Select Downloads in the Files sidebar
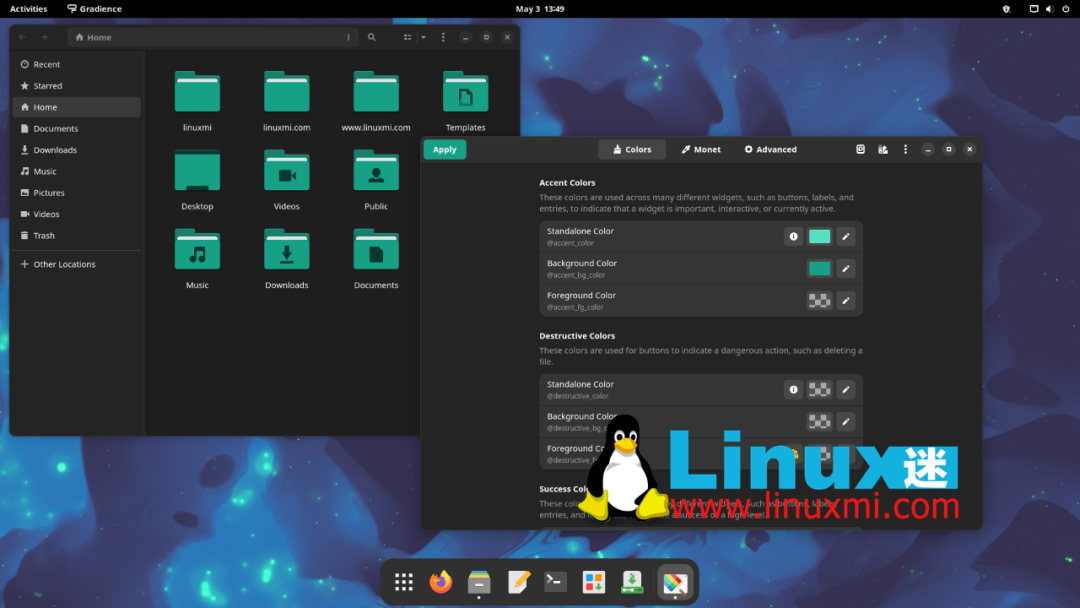The image size is (1080, 608). [55, 150]
